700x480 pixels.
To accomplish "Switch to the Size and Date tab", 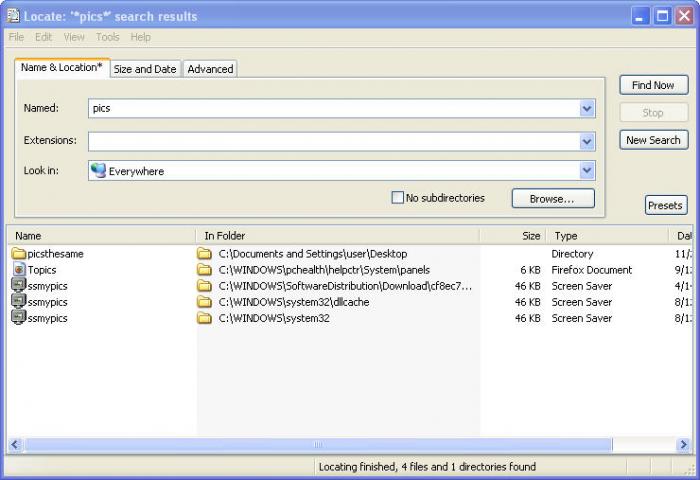I will (145, 69).
